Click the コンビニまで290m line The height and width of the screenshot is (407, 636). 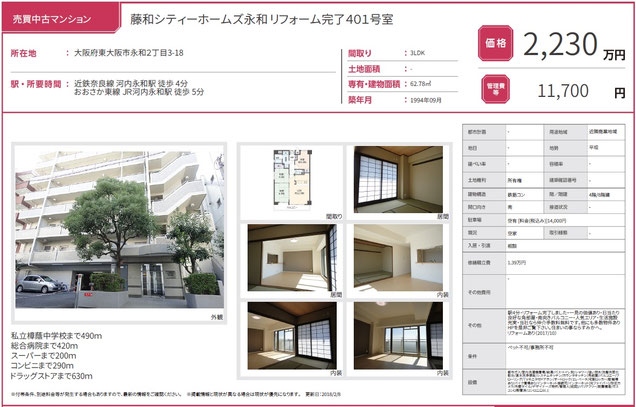coord(42,366)
